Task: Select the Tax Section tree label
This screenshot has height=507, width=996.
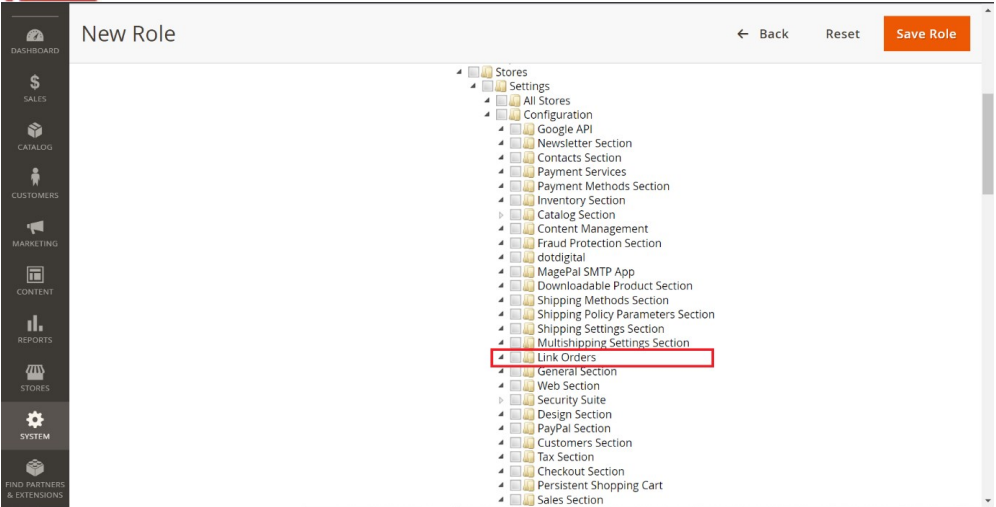Action: pyautogui.click(x=565, y=457)
